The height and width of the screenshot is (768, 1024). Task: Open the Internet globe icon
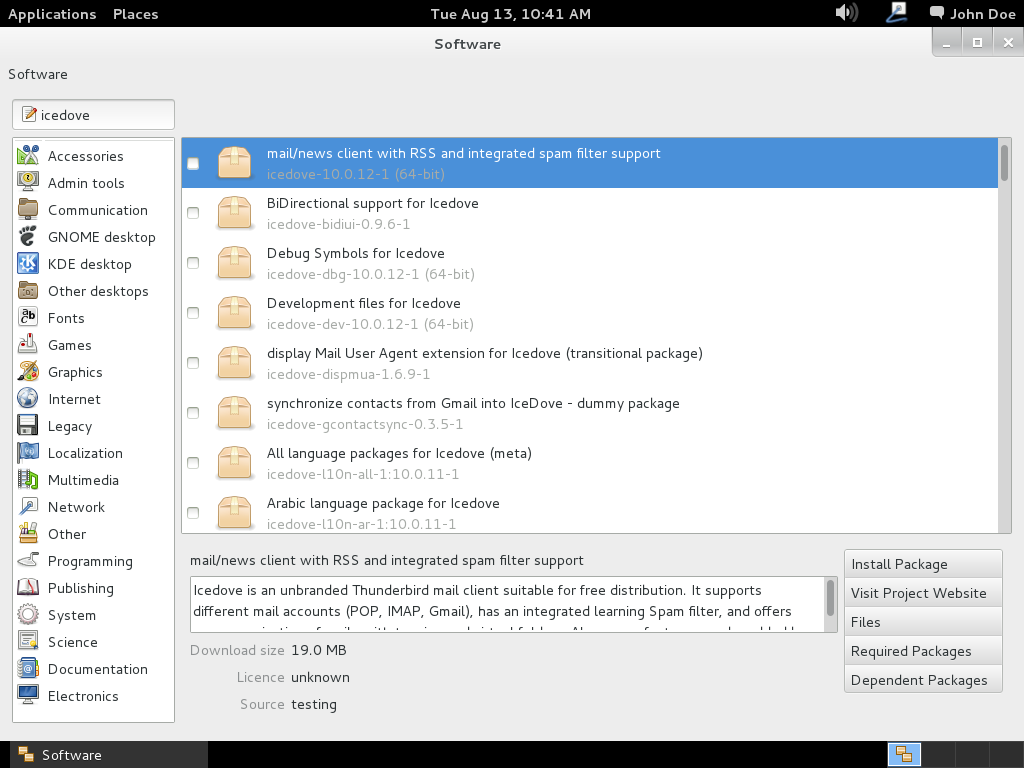(x=28, y=398)
